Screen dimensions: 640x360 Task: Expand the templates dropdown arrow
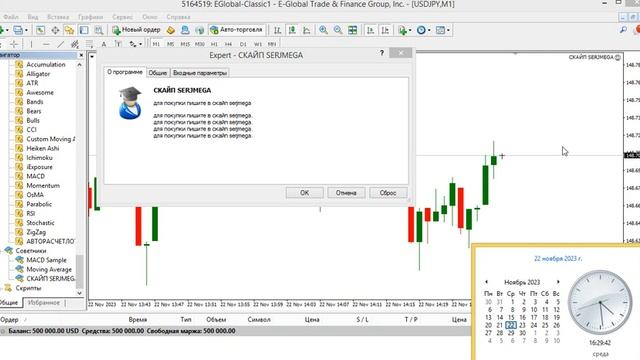point(448,30)
